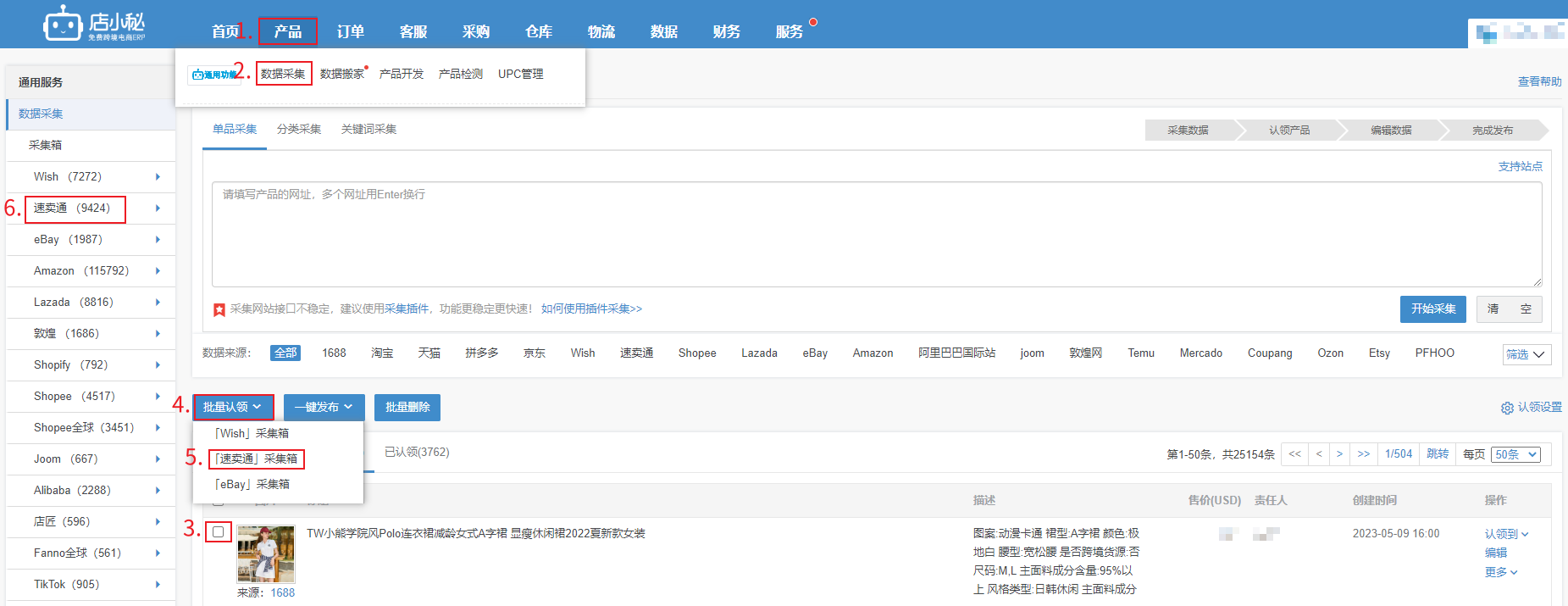Viewport: 1568px width, 606px height.
Task: Filter data source by Temu
Action: 1141,353
